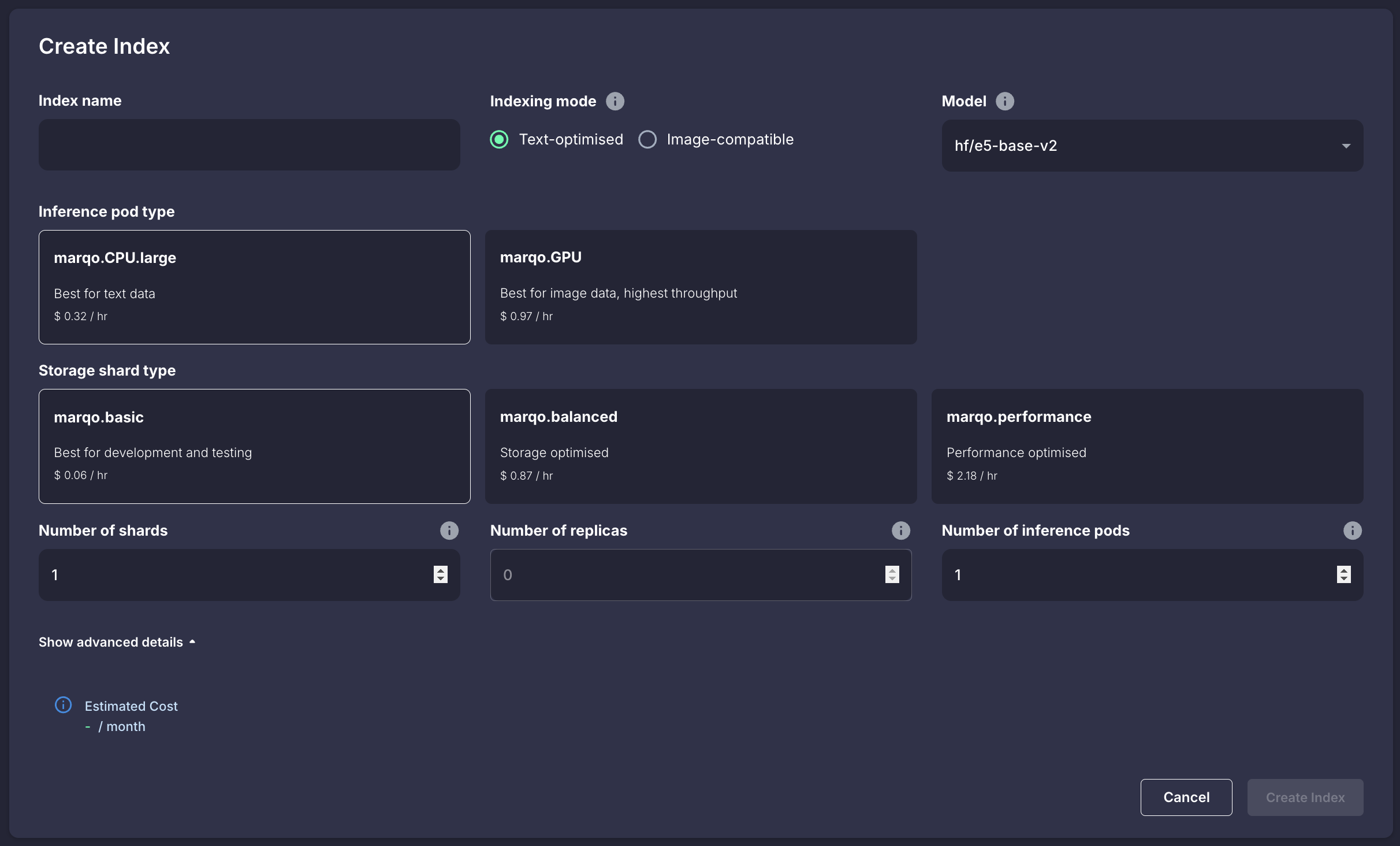The image size is (1400, 846).
Task: Click the stepper arrows in Number of shards
Action: tap(440, 574)
